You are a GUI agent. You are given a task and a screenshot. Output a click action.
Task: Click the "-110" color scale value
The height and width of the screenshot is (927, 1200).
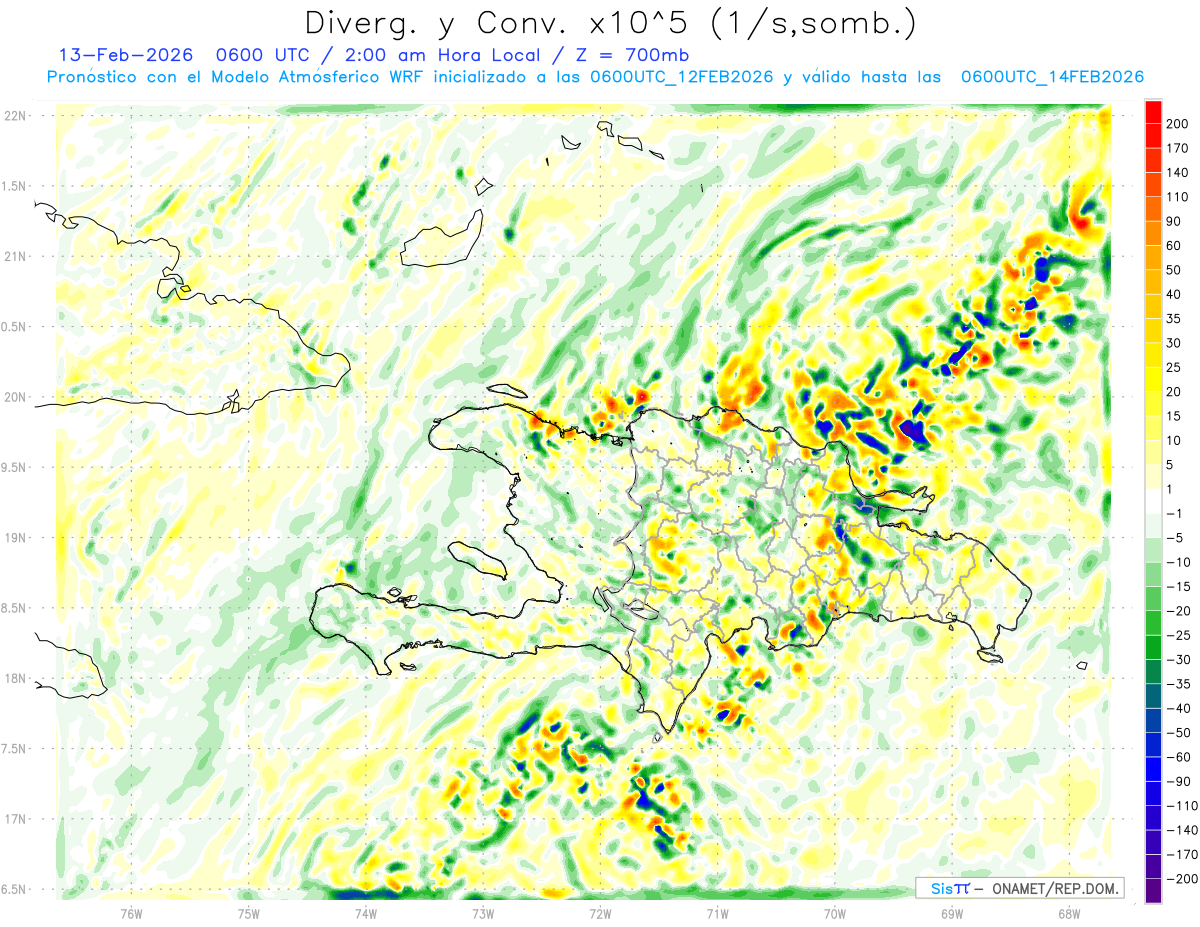pyautogui.click(x=1182, y=806)
